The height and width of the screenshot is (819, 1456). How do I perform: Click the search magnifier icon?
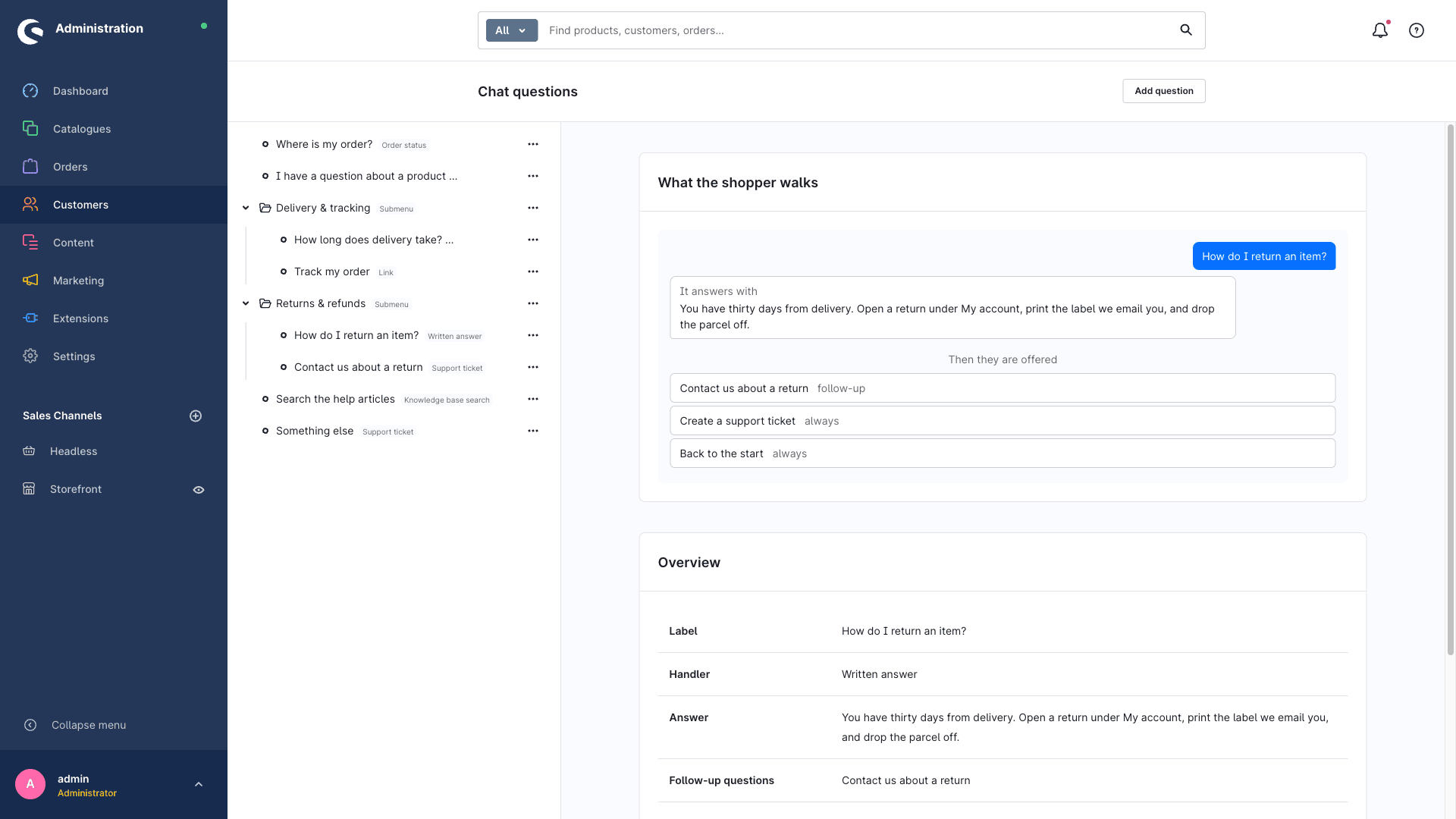[x=1186, y=30]
